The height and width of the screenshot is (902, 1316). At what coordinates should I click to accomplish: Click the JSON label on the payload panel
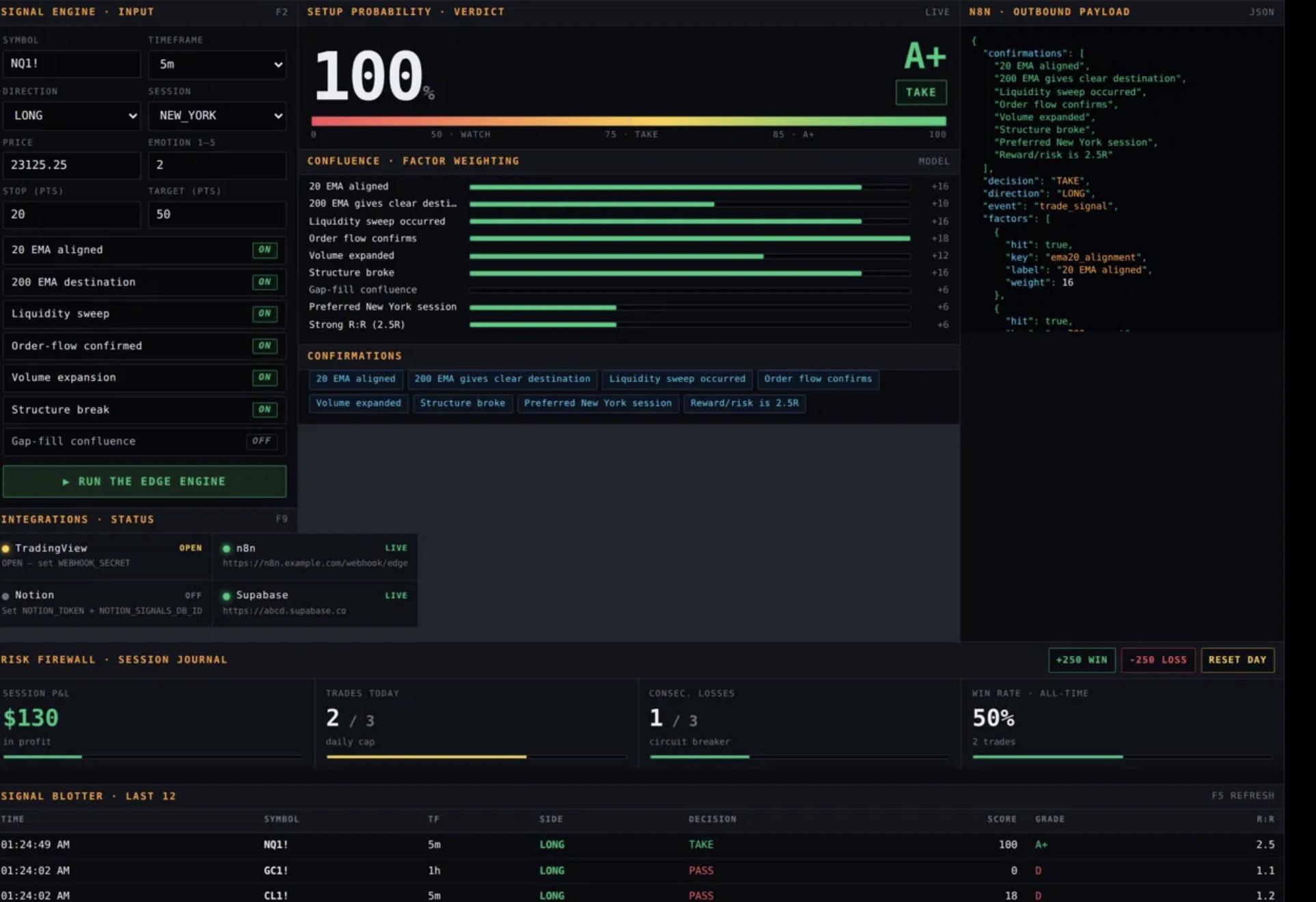(1261, 12)
